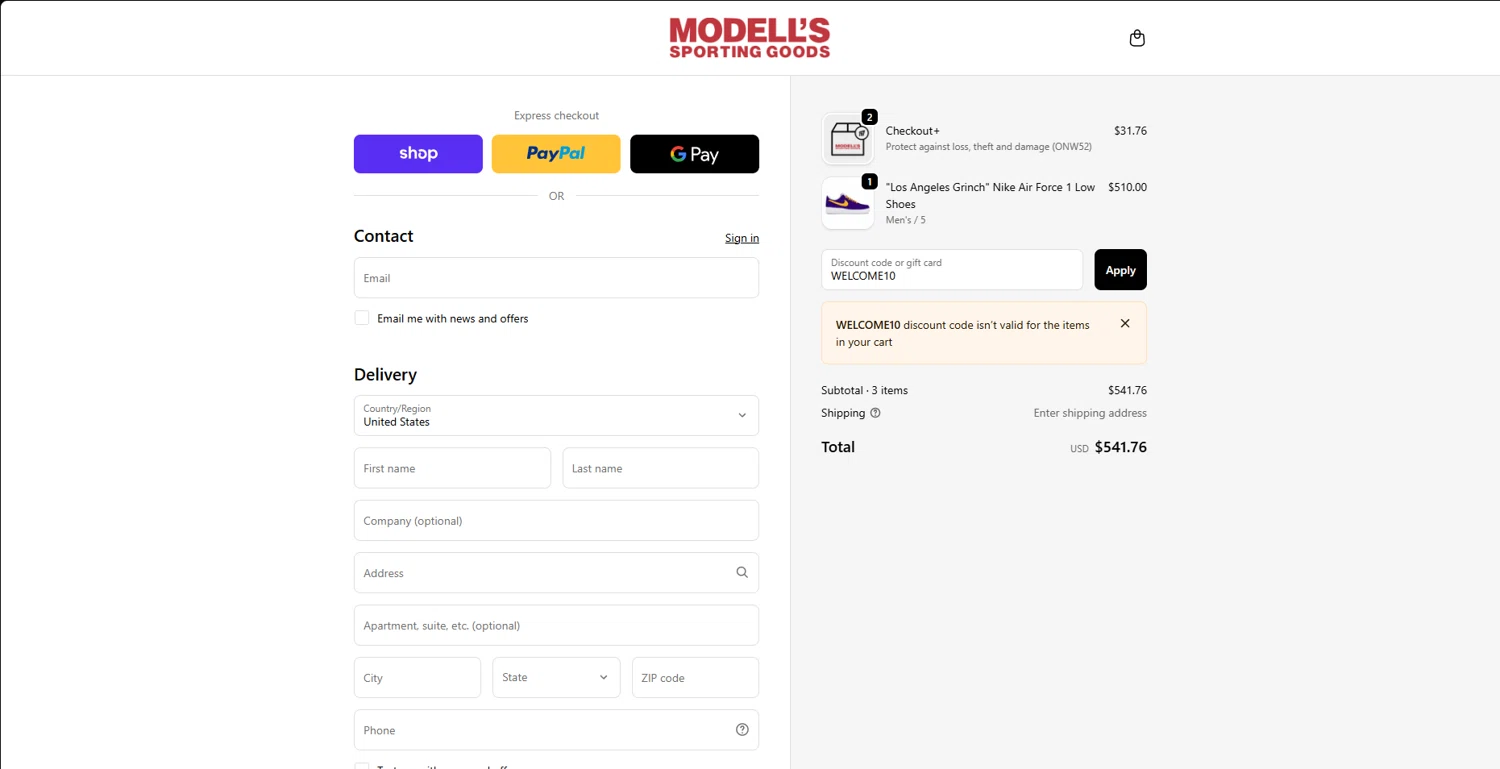Click the Apply discount button

[x=1120, y=270]
